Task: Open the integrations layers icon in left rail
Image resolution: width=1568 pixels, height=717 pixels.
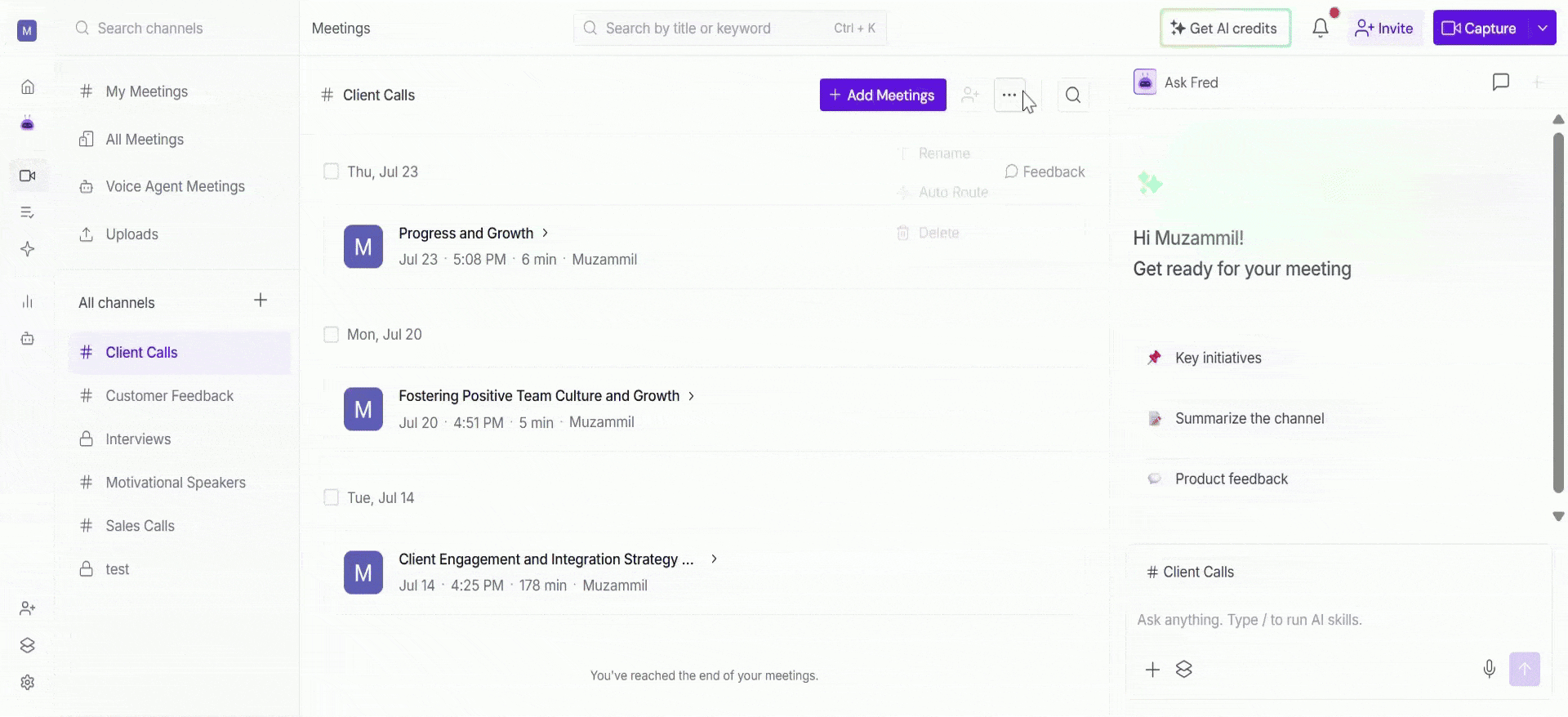Action: click(28, 645)
